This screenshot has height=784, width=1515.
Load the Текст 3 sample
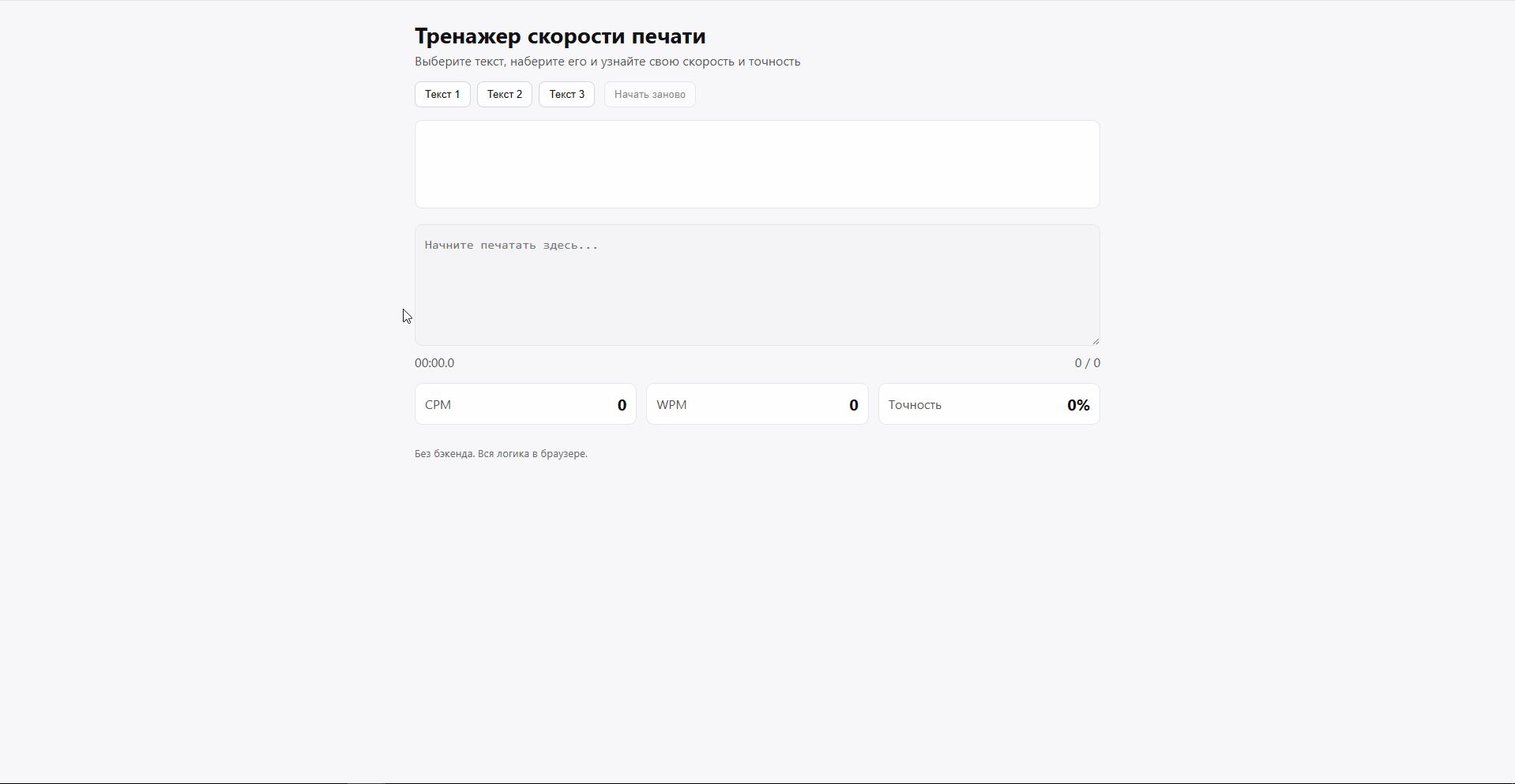point(566,94)
